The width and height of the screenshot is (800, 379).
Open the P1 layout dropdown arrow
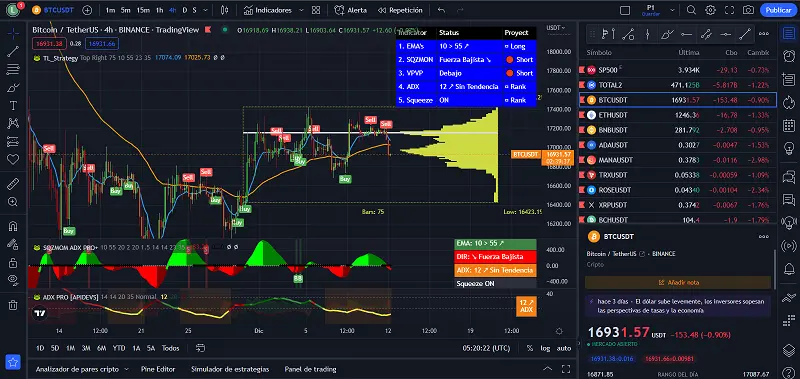(x=672, y=10)
